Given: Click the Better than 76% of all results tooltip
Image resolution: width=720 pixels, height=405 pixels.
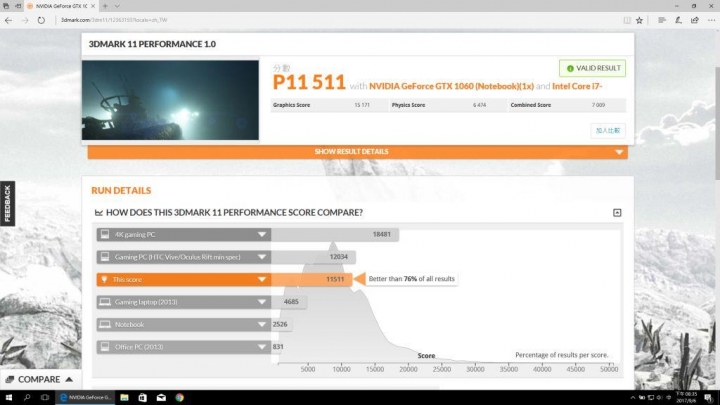Looking at the screenshot, I should pyautogui.click(x=411, y=279).
